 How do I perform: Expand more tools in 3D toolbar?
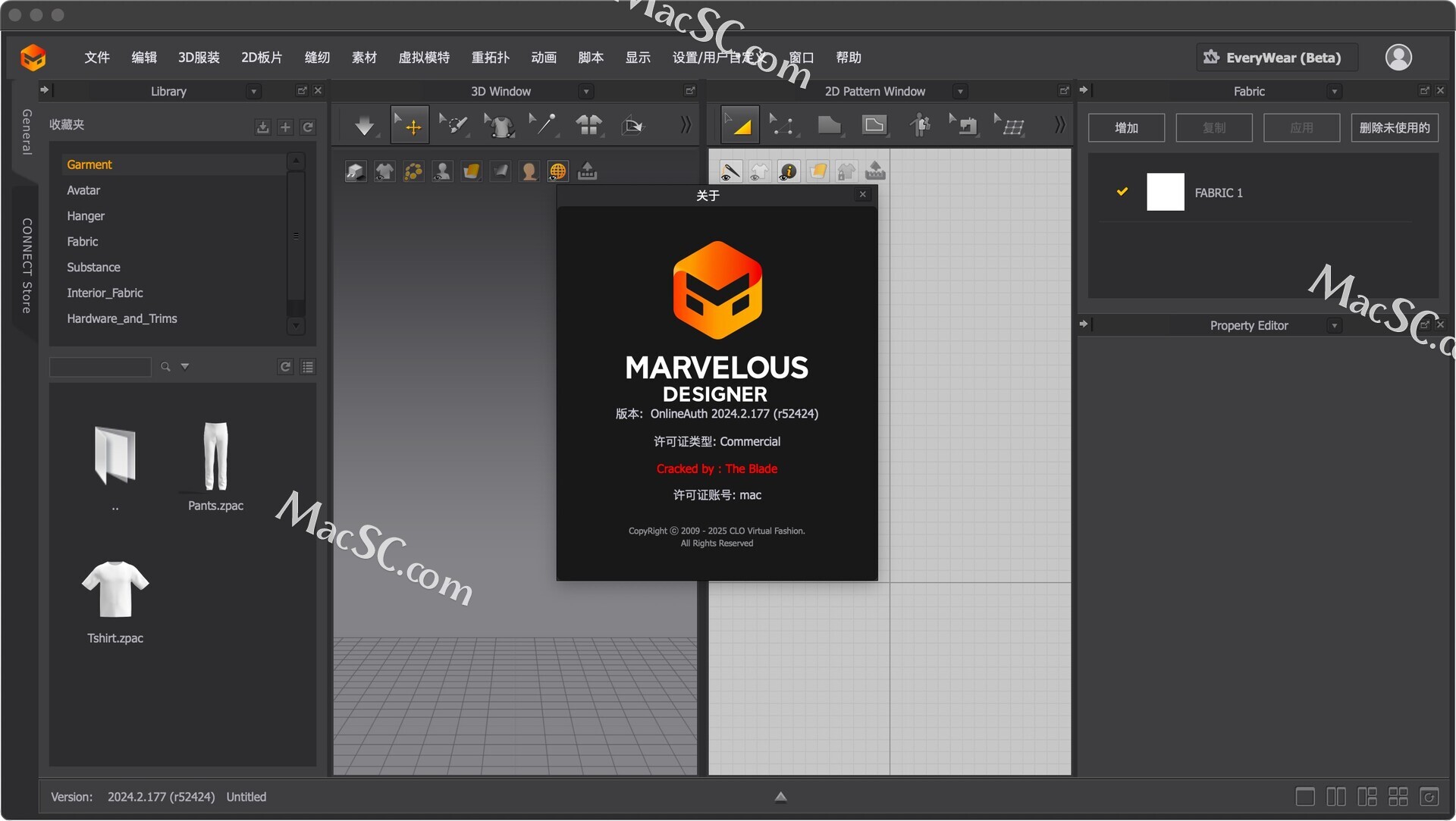tap(686, 125)
